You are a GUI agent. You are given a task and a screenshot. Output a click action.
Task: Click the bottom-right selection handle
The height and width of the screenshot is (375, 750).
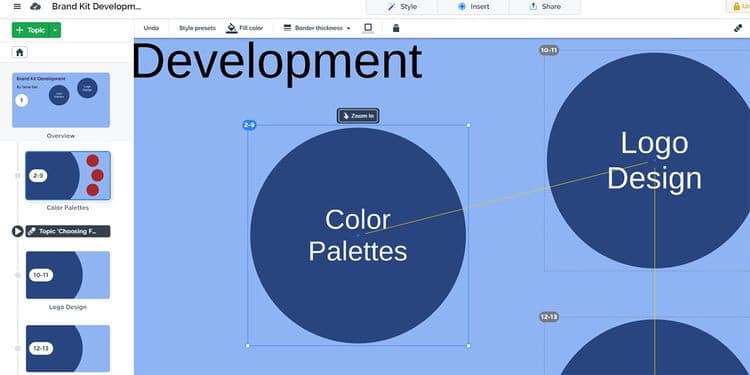pos(468,345)
